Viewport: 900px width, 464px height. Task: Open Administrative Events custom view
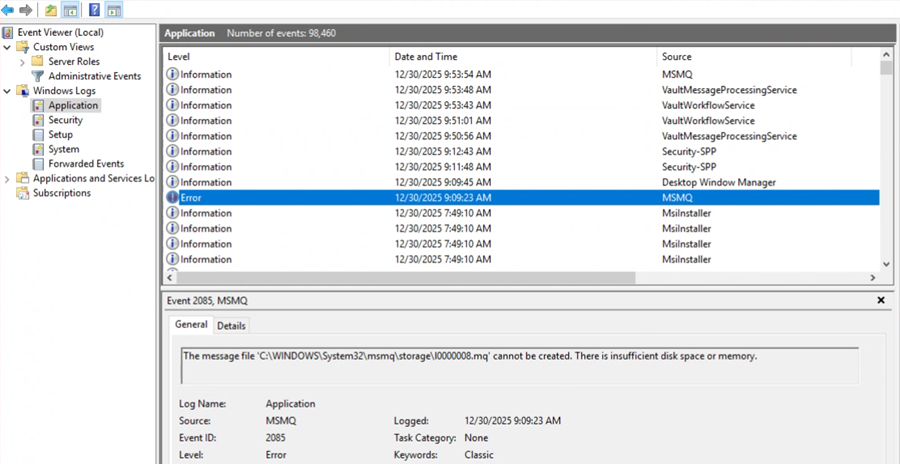pos(94,76)
